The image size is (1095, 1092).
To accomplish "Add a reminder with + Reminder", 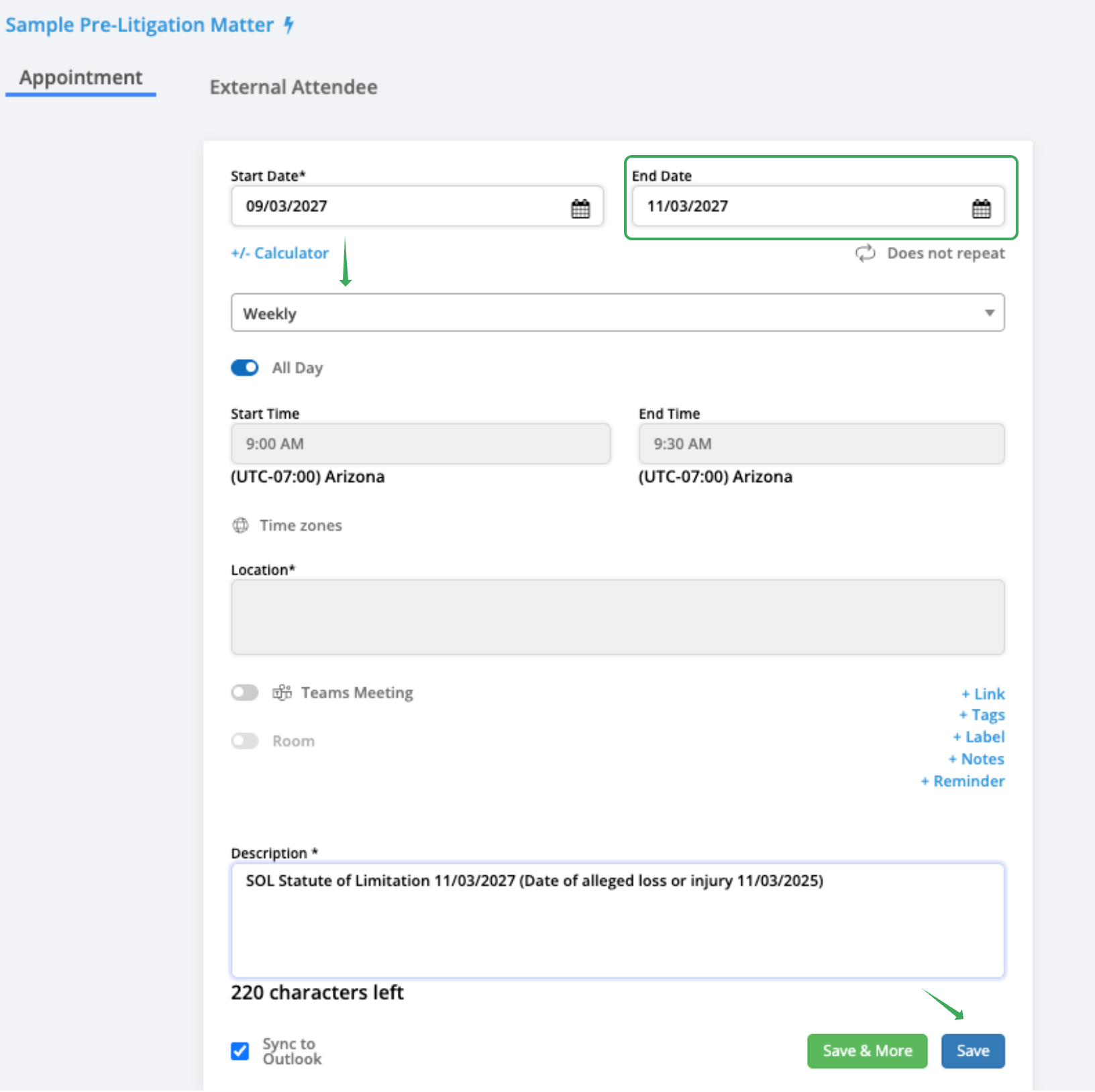I will tap(962, 781).
